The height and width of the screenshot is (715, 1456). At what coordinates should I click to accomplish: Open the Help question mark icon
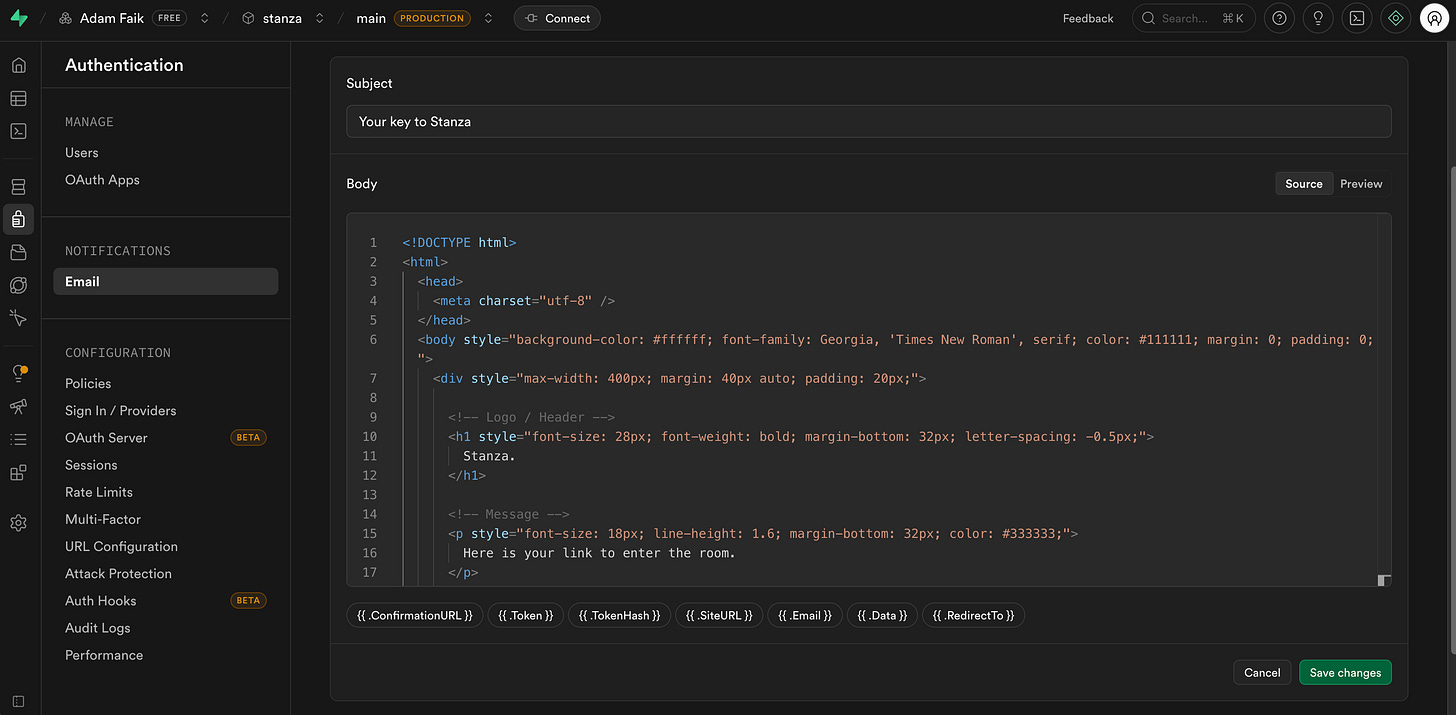1279,18
